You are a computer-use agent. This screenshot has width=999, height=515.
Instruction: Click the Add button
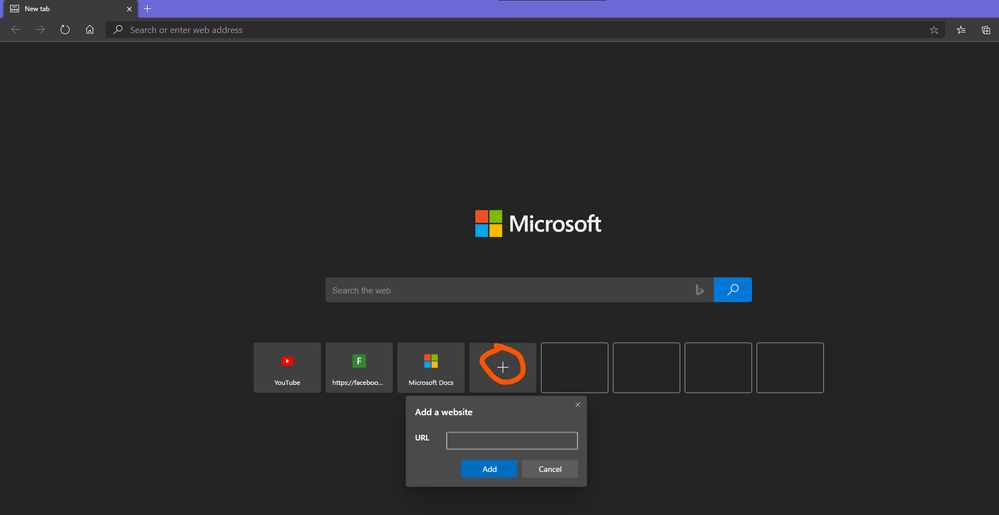pos(489,469)
